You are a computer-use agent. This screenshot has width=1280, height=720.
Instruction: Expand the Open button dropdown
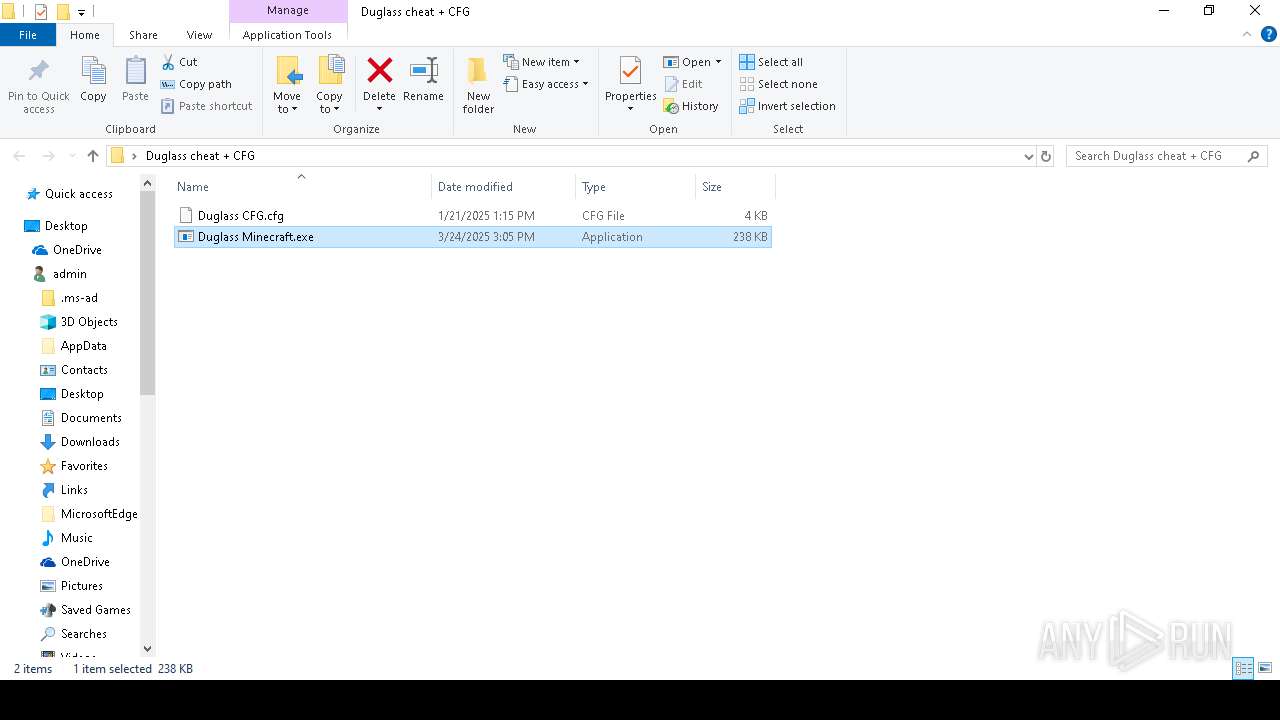(x=718, y=62)
